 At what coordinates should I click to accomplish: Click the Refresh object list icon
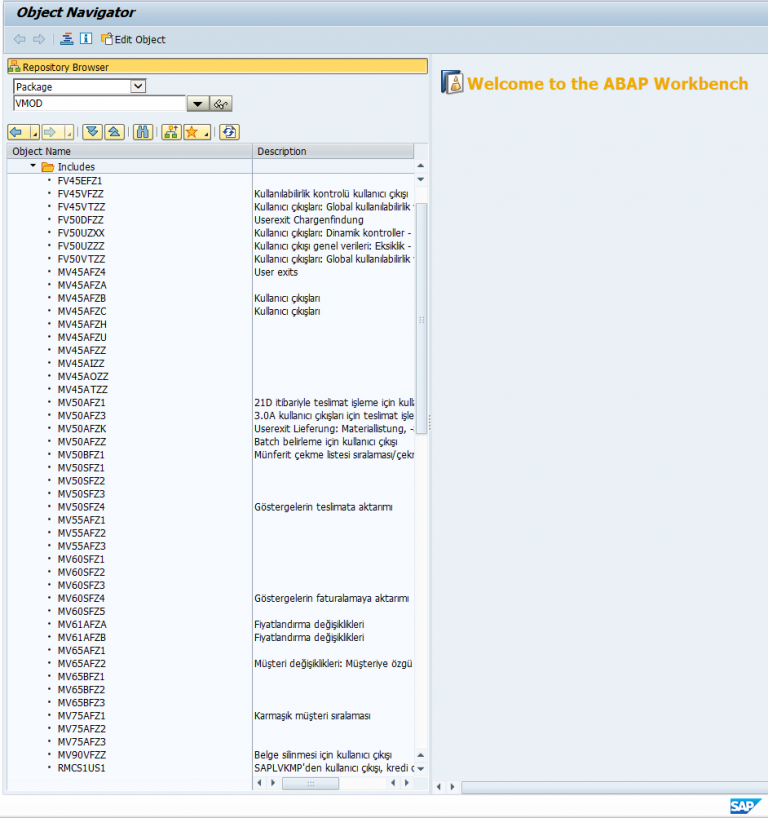229,132
